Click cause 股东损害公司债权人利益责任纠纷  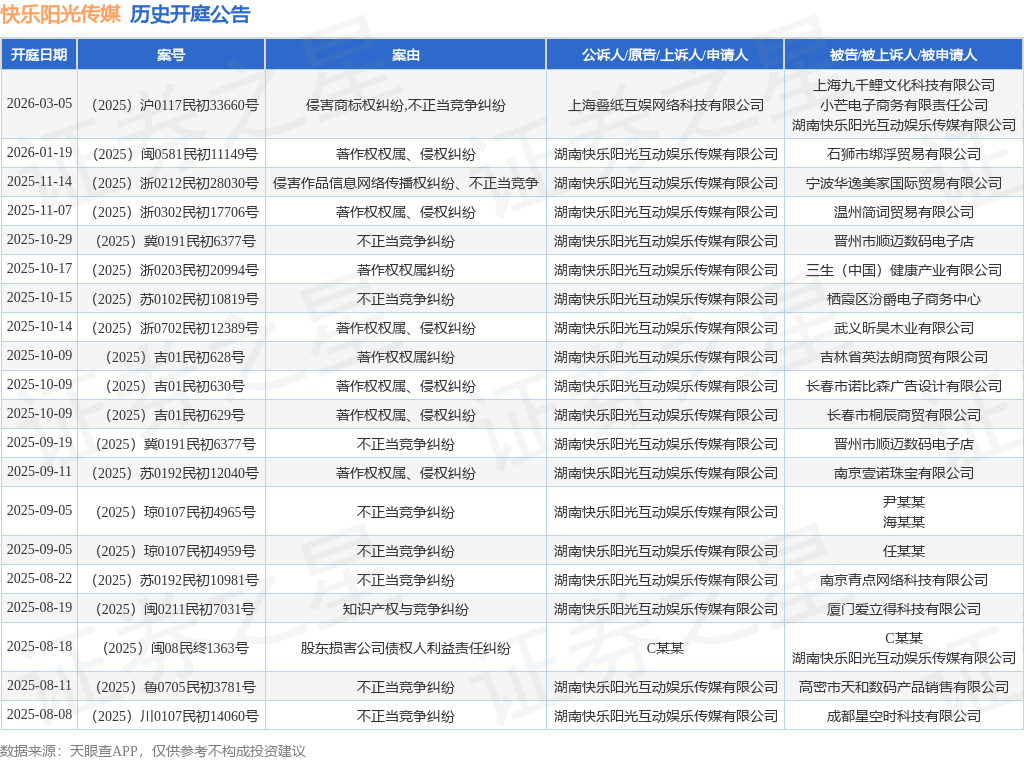pyautogui.click(x=406, y=648)
